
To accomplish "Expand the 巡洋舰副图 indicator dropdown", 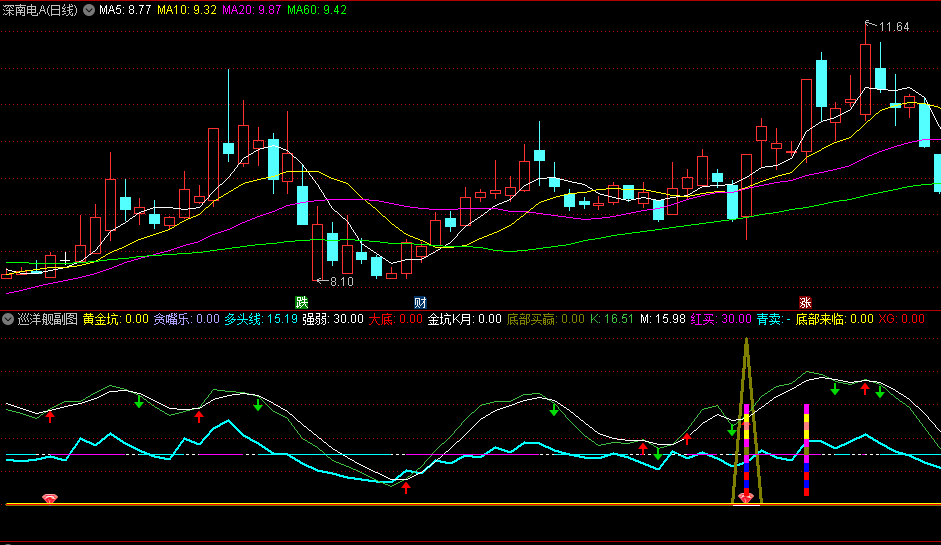I will [8, 319].
